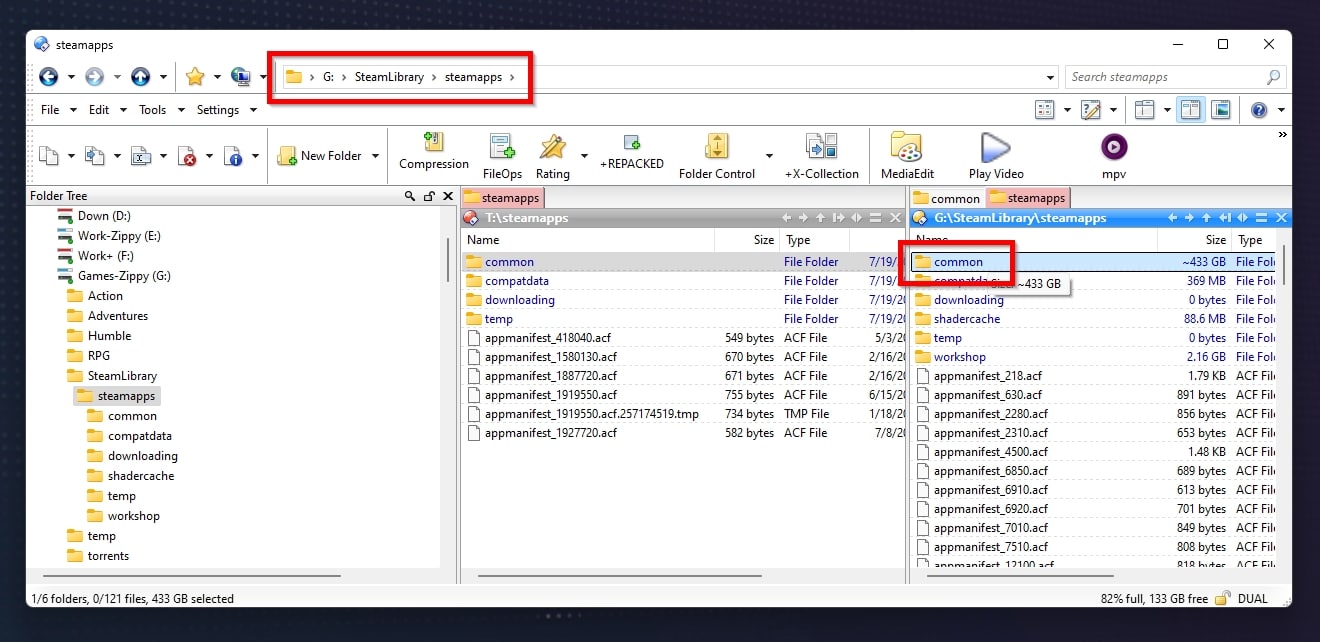The image size is (1320, 642).
Task: Switch to common tab in right pane
Action: (x=946, y=198)
